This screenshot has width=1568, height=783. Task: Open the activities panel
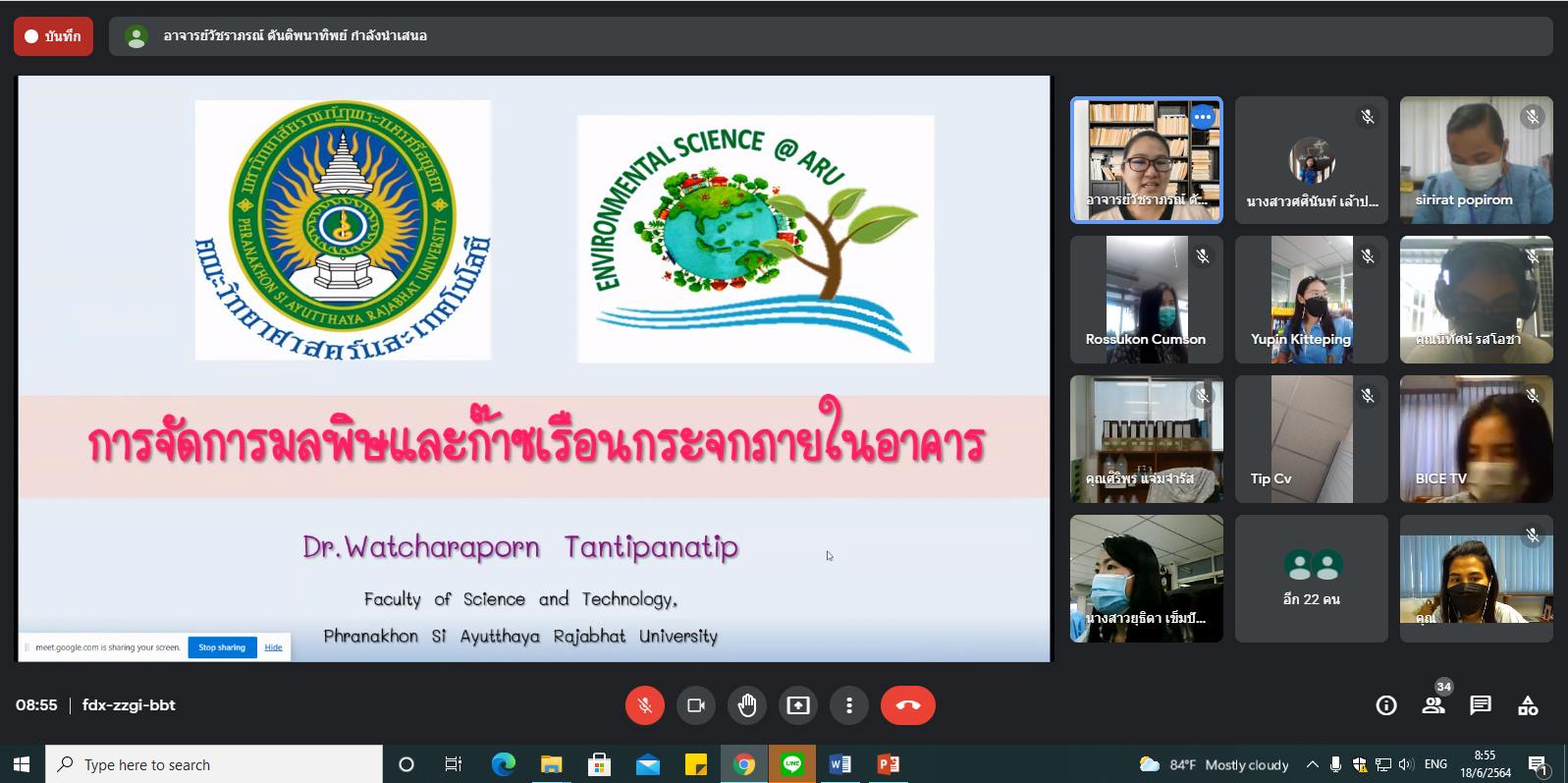pyautogui.click(x=1528, y=705)
